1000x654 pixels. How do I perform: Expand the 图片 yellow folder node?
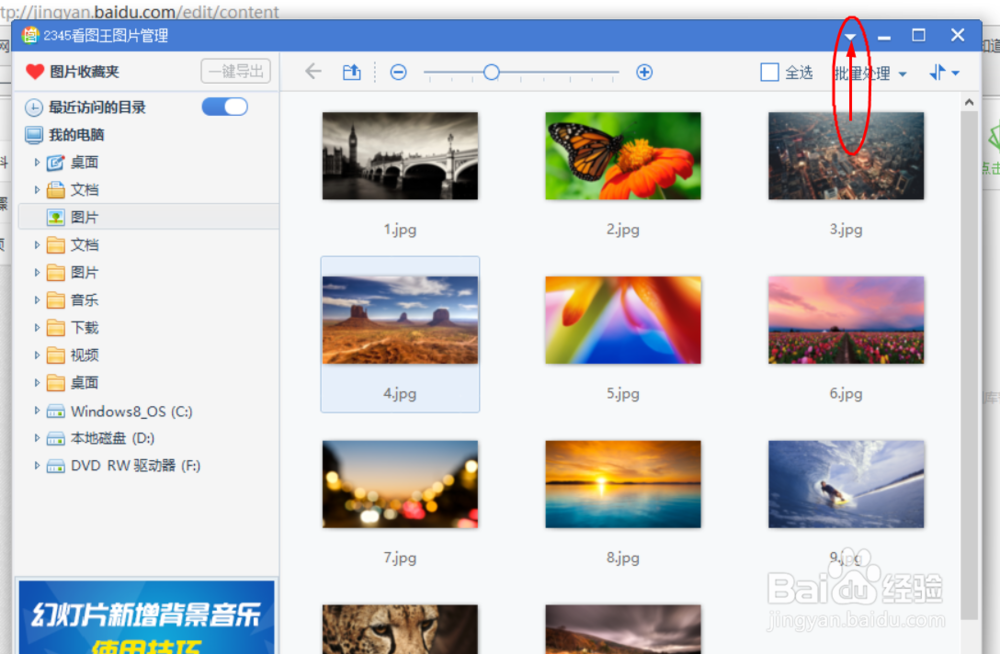point(37,272)
